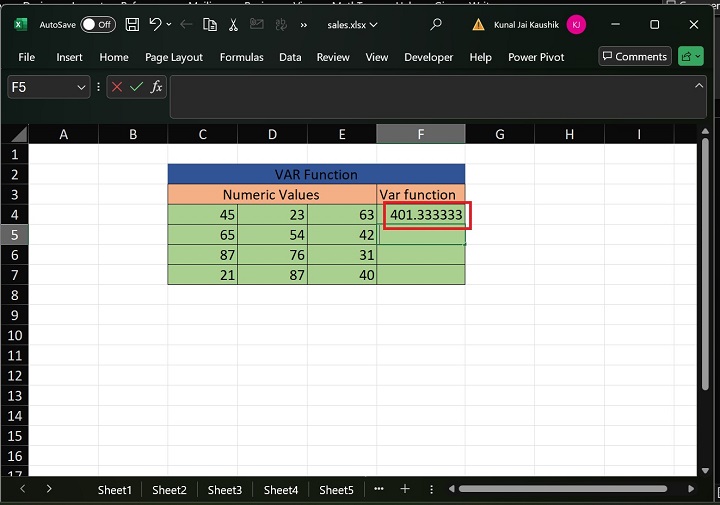Click the greyed icon before overflow chevrons
720x505 pixels.
pyautogui.click(x=281, y=24)
